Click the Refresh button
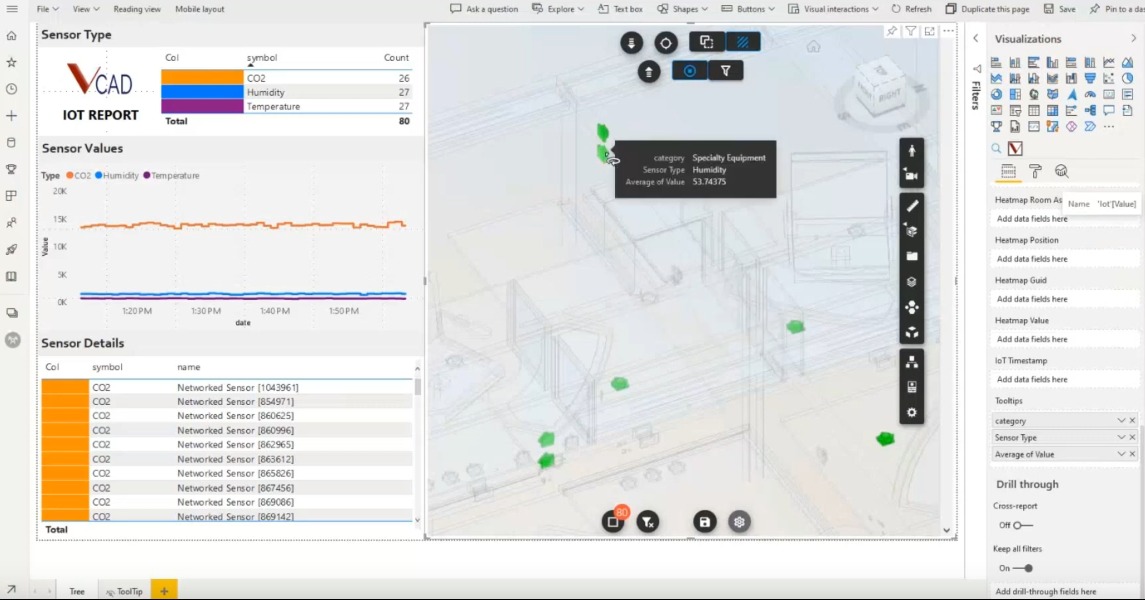Screen dimensions: 1145x600 (x=911, y=9)
